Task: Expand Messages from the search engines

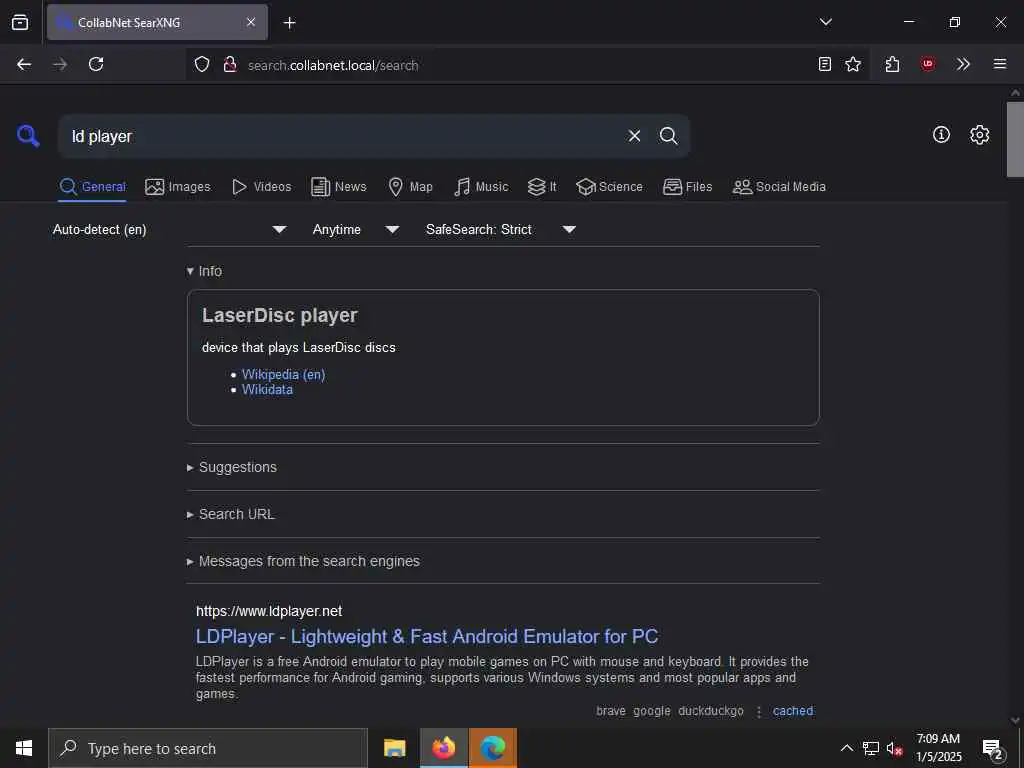Action: click(x=303, y=561)
